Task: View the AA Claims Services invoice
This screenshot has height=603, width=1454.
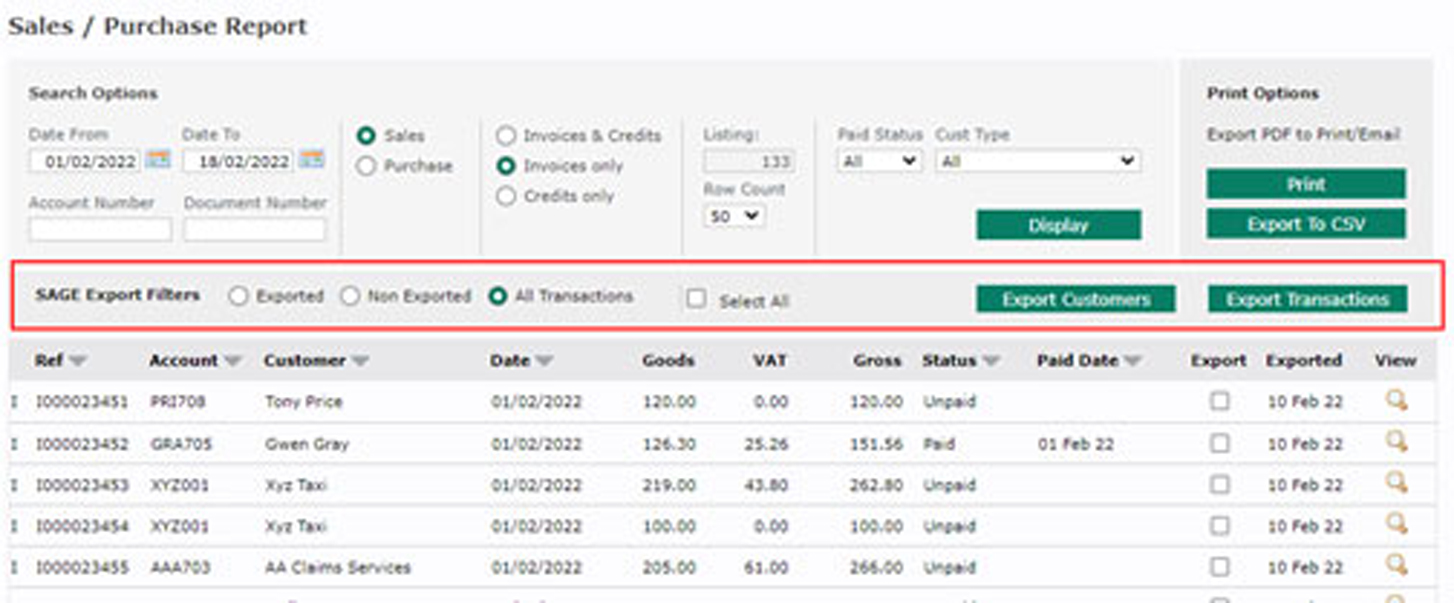Action: (1396, 566)
